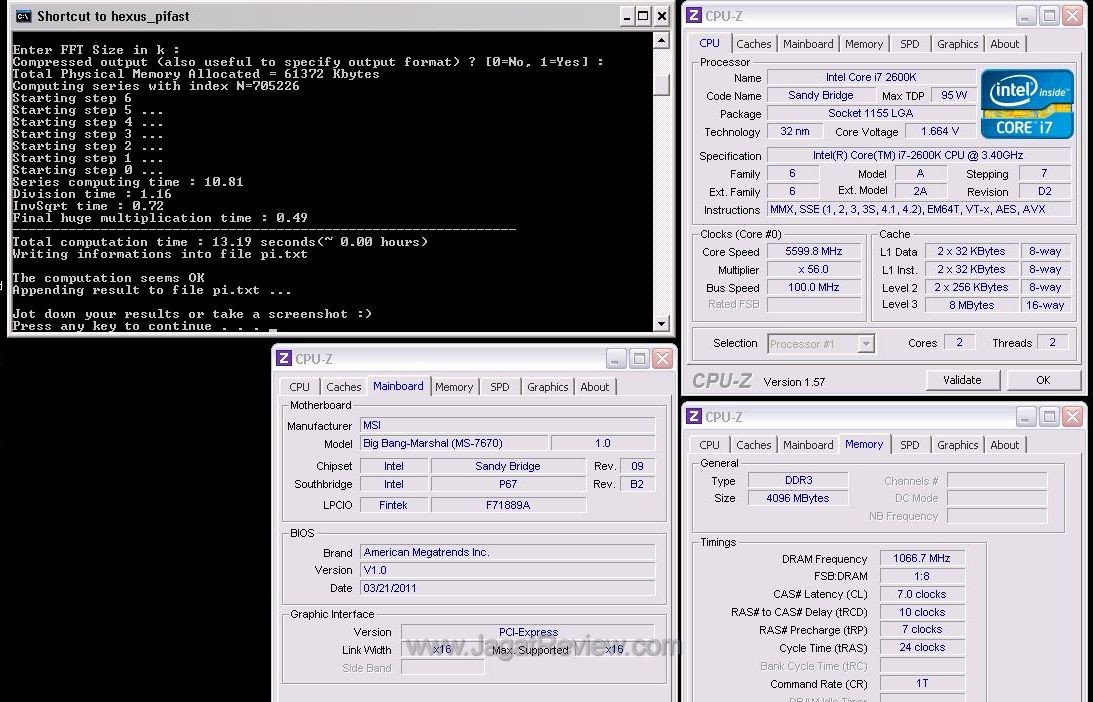The image size is (1093, 702).
Task: Click the OK button in CPU-Z
Action: tap(1043, 380)
